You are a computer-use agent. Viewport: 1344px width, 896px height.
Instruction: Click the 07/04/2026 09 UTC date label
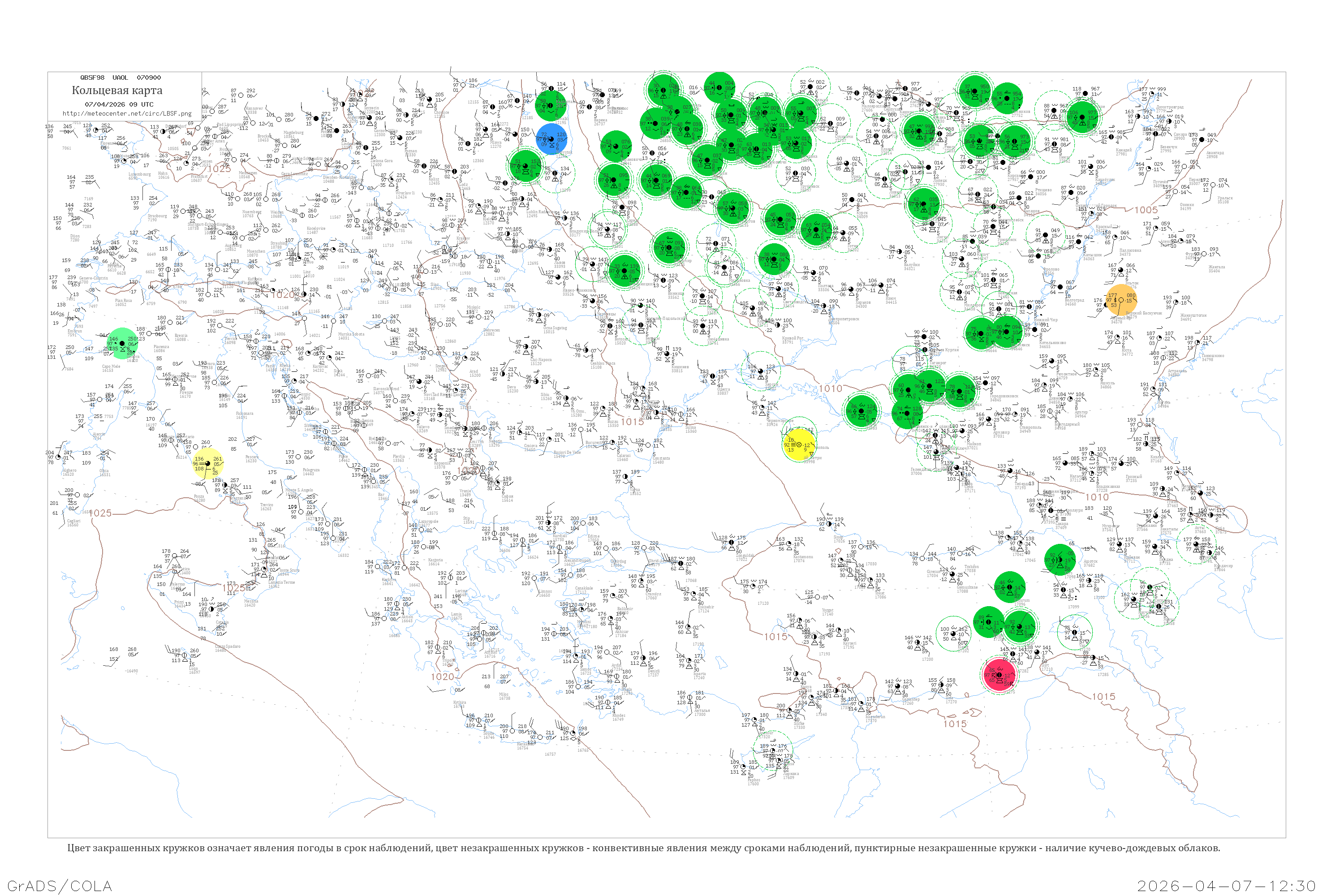pyautogui.click(x=119, y=104)
